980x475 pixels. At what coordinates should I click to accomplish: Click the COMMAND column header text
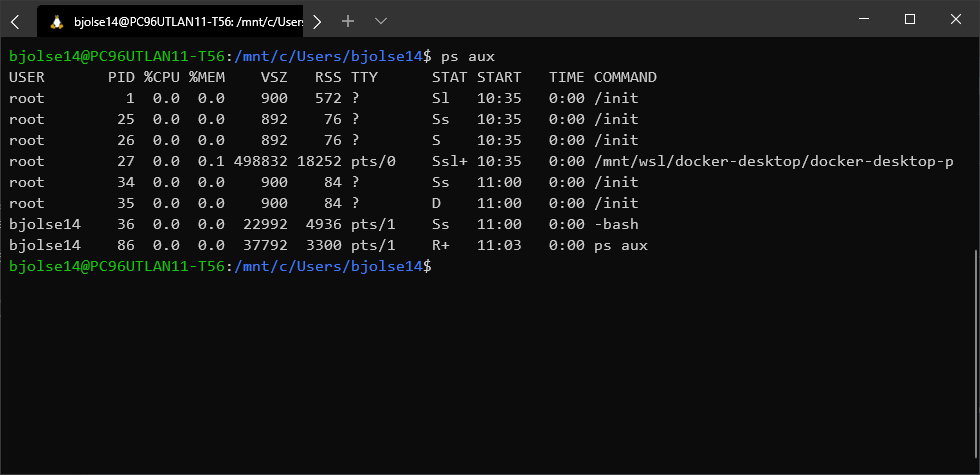625,78
